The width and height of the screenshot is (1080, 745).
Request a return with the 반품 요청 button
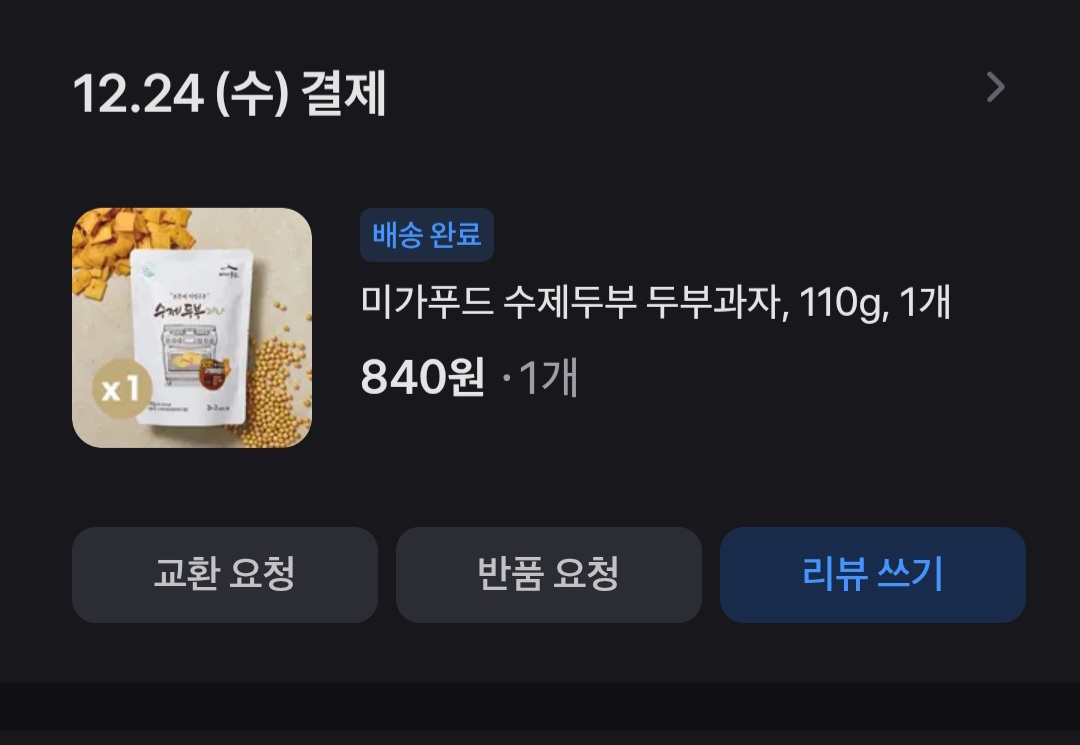[x=548, y=575]
